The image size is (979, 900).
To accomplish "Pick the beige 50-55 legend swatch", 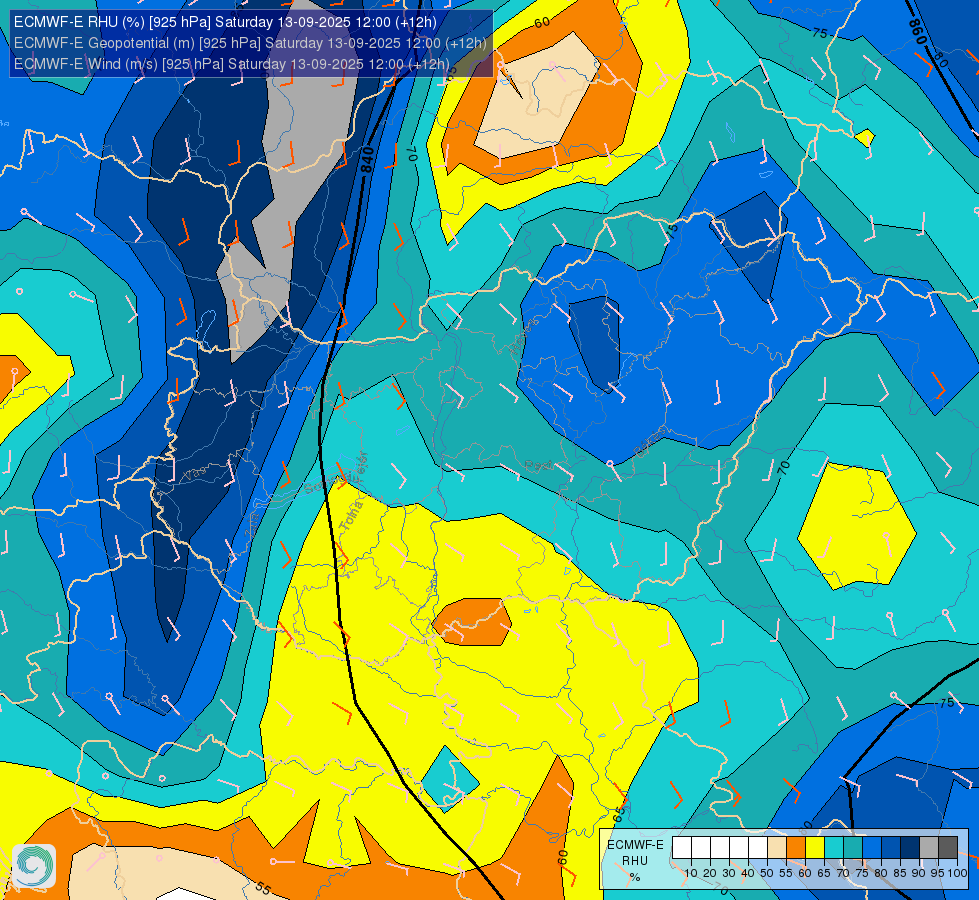I will point(777,848).
